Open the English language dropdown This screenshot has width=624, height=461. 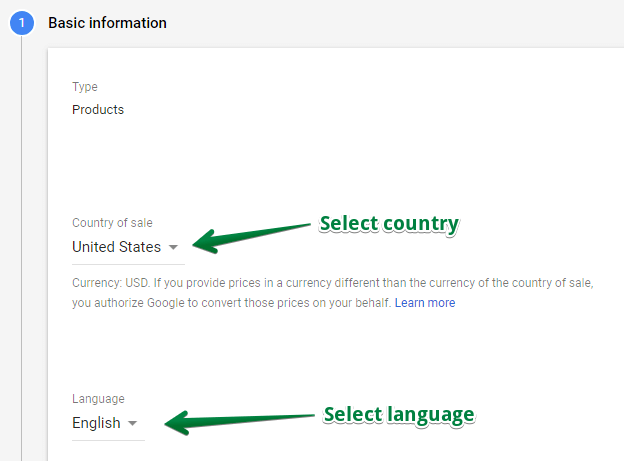108,423
